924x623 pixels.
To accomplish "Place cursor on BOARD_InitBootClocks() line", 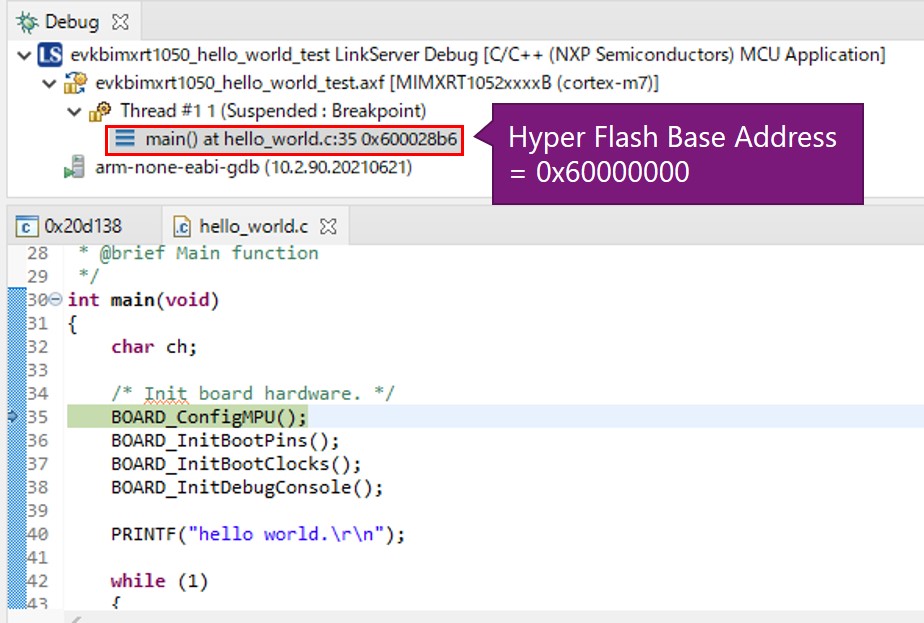I will [236, 464].
